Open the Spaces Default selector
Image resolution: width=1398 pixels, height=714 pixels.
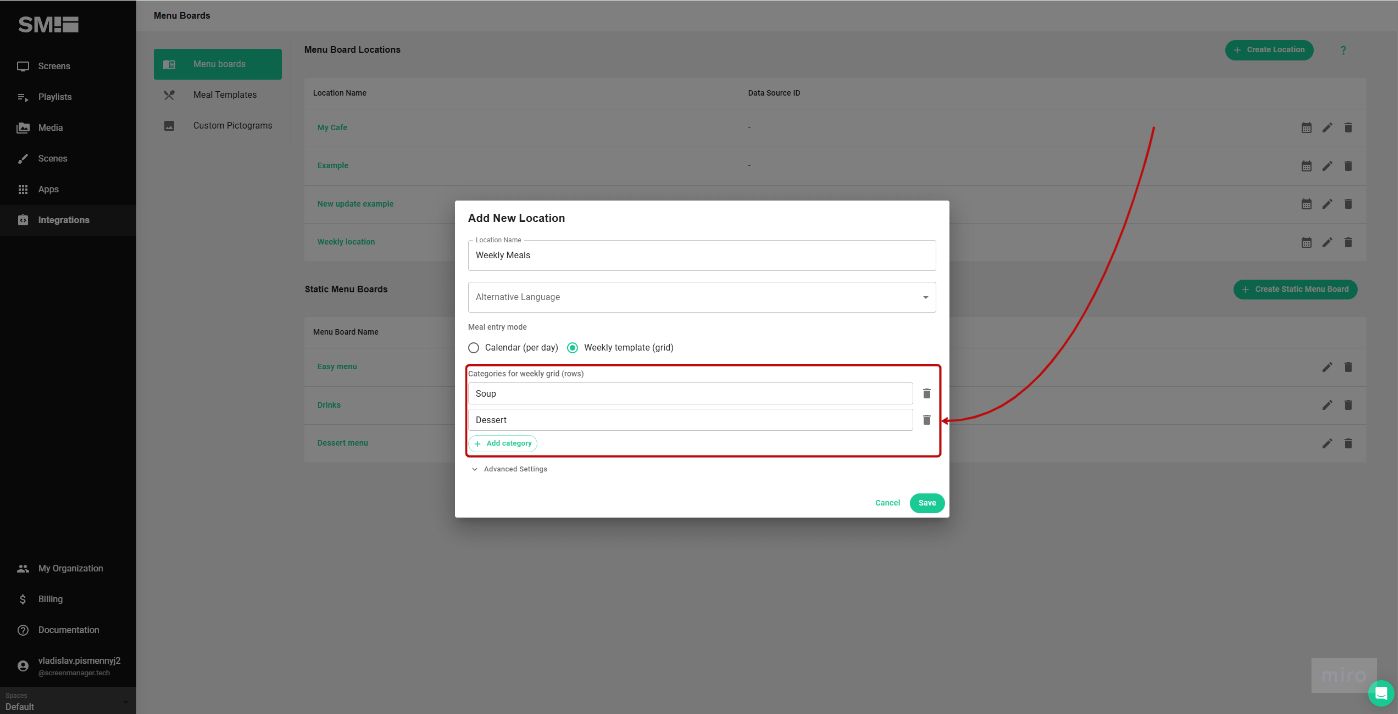point(68,701)
